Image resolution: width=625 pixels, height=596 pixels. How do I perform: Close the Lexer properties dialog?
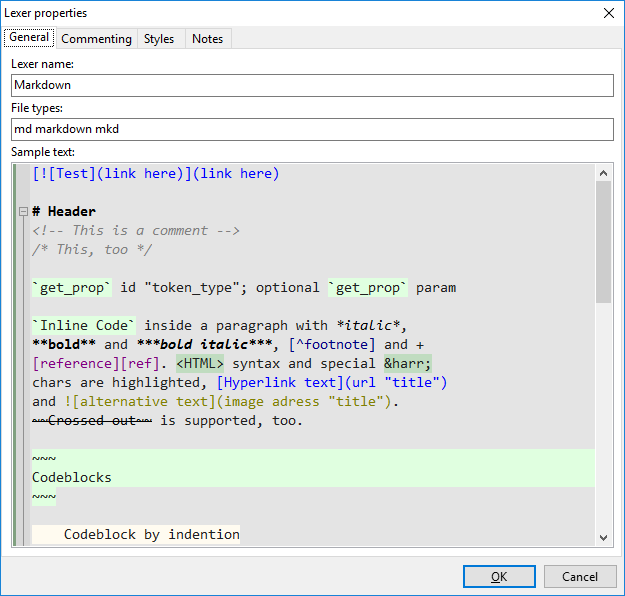[609, 13]
